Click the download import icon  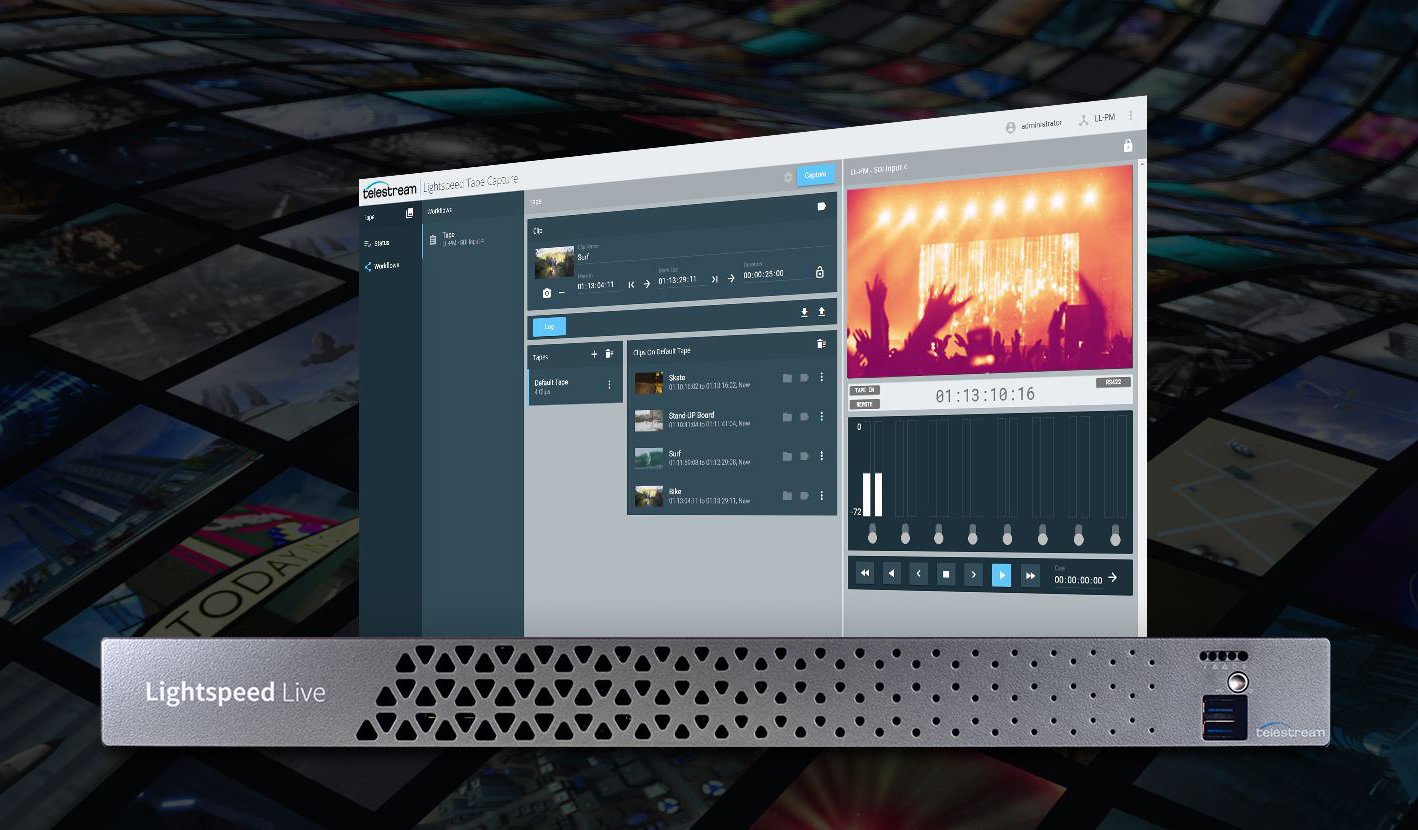point(805,312)
